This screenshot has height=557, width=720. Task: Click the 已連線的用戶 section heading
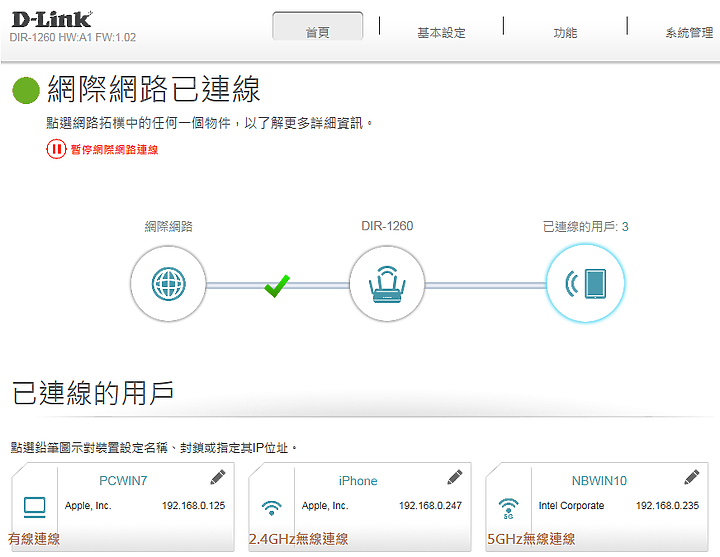[92, 393]
